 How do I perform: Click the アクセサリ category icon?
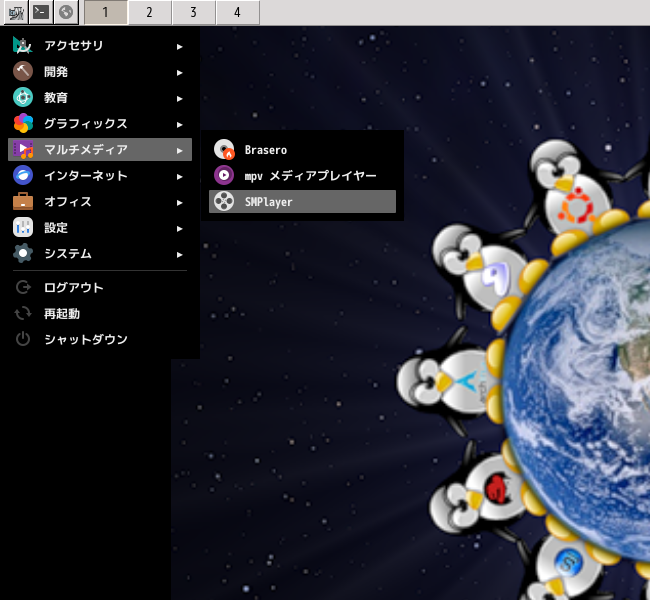[x=23, y=46]
